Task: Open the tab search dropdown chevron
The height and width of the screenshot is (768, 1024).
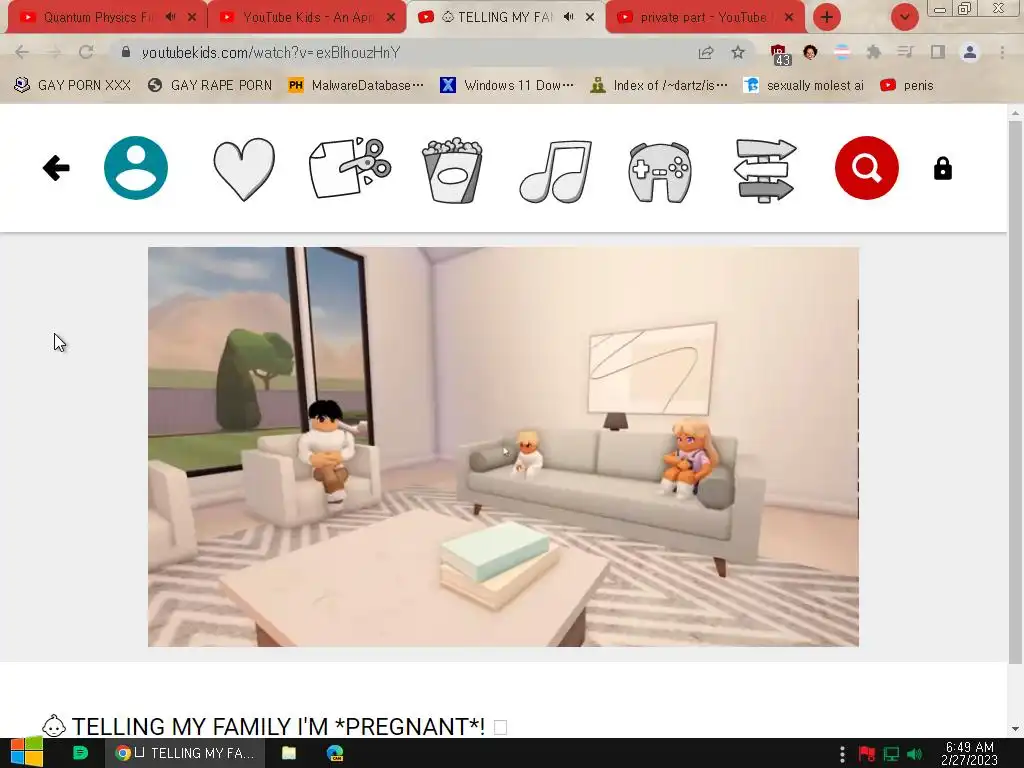Action: pyautogui.click(x=904, y=17)
